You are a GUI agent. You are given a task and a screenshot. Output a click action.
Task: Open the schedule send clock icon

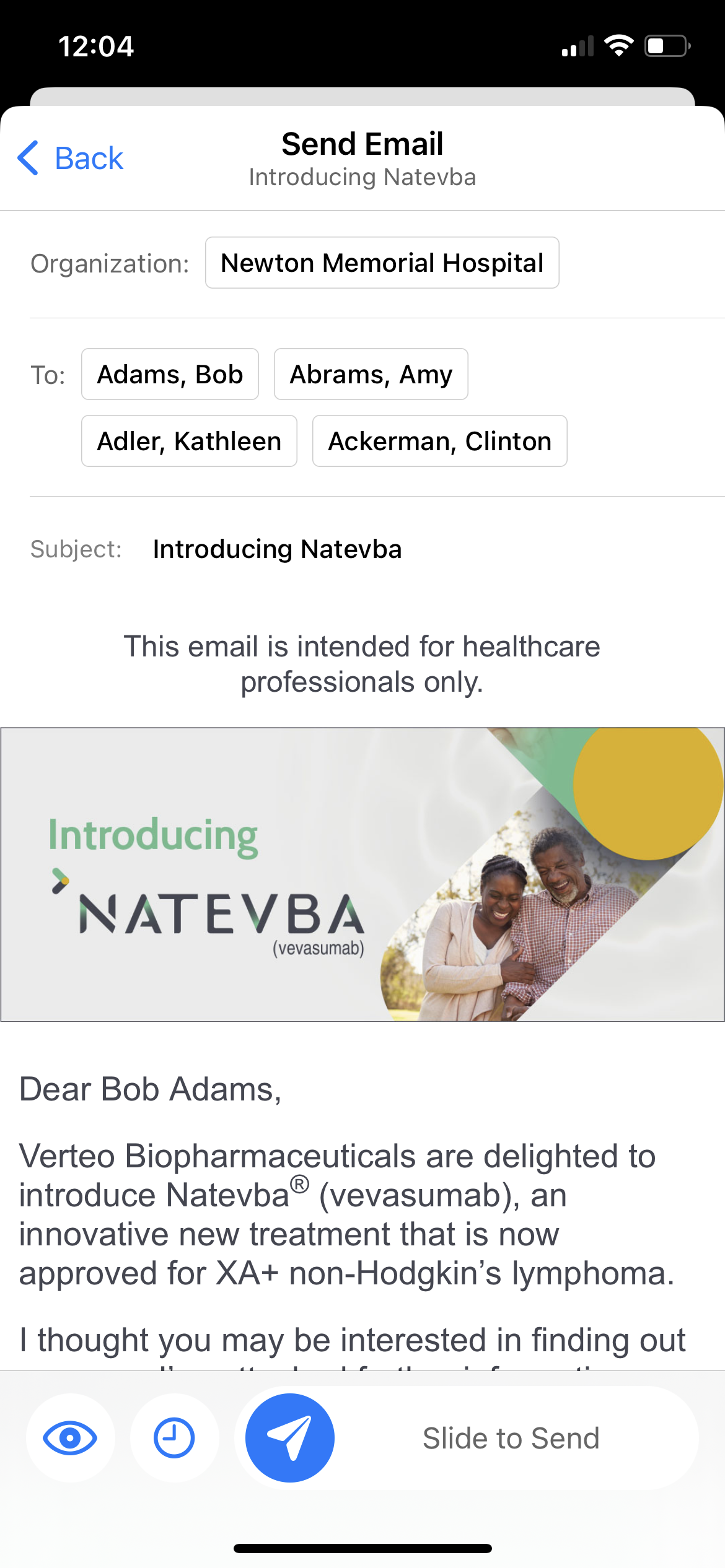174,1437
